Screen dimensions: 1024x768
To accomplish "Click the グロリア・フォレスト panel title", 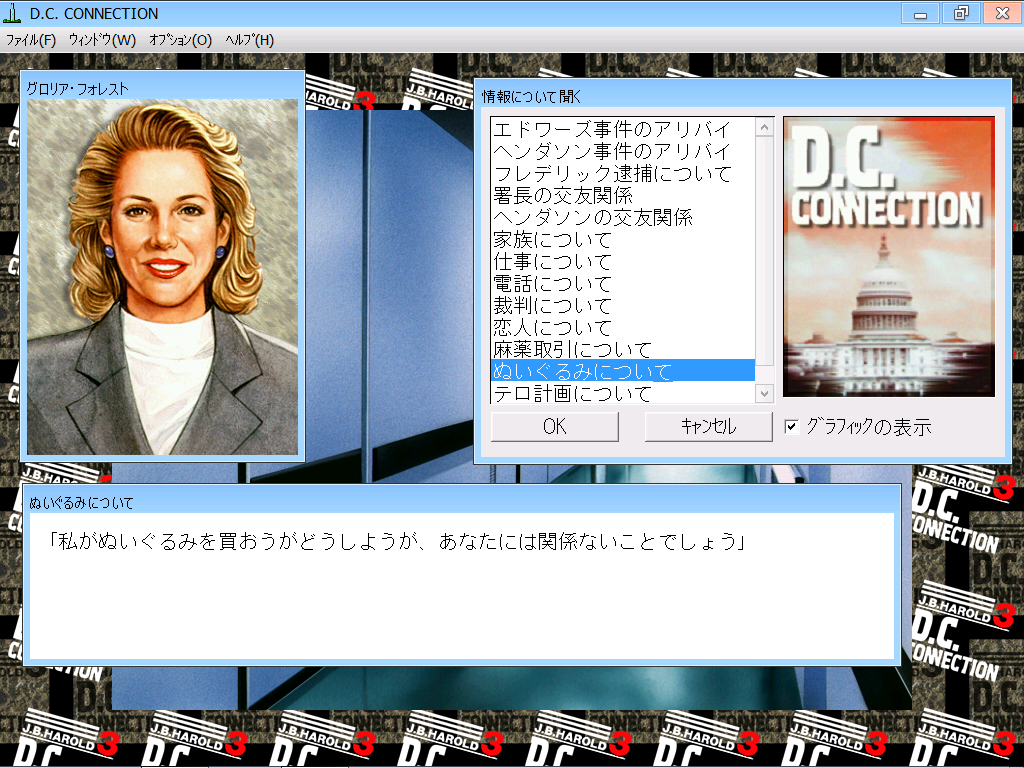I will pyautogui.click(x=77, y=89).
